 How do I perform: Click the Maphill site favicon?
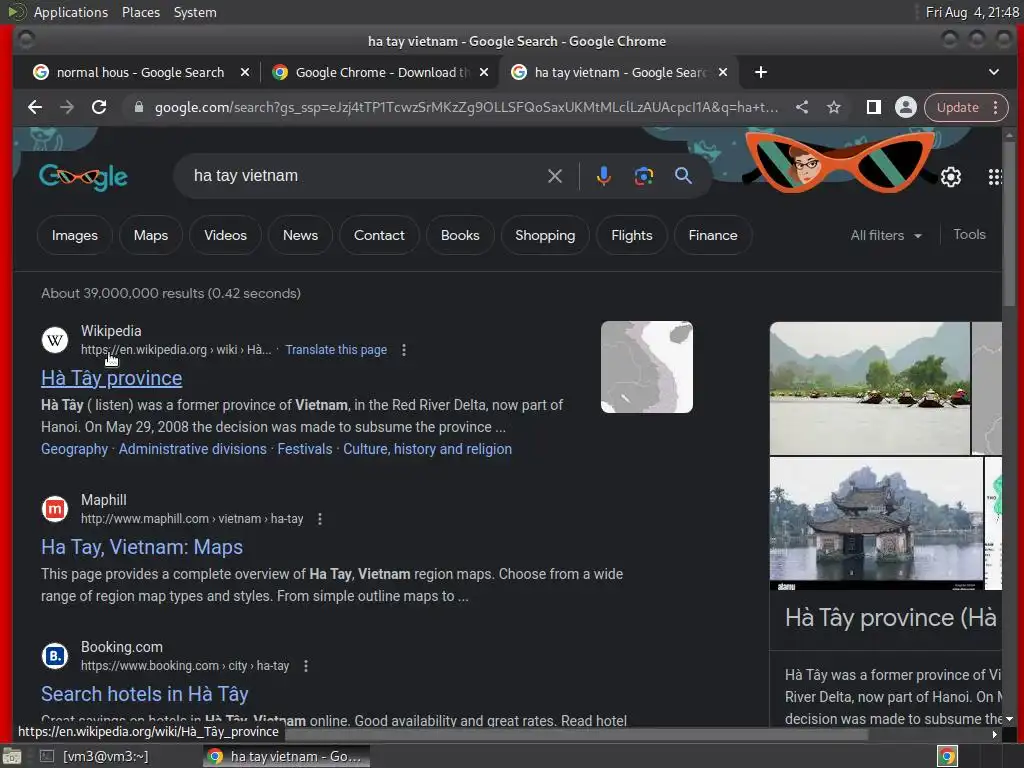coord(55,509)
